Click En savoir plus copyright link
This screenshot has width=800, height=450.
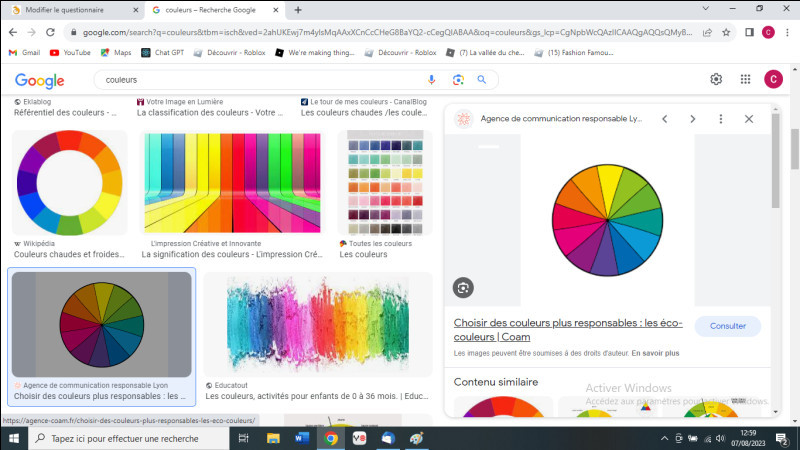pos(655,353)
